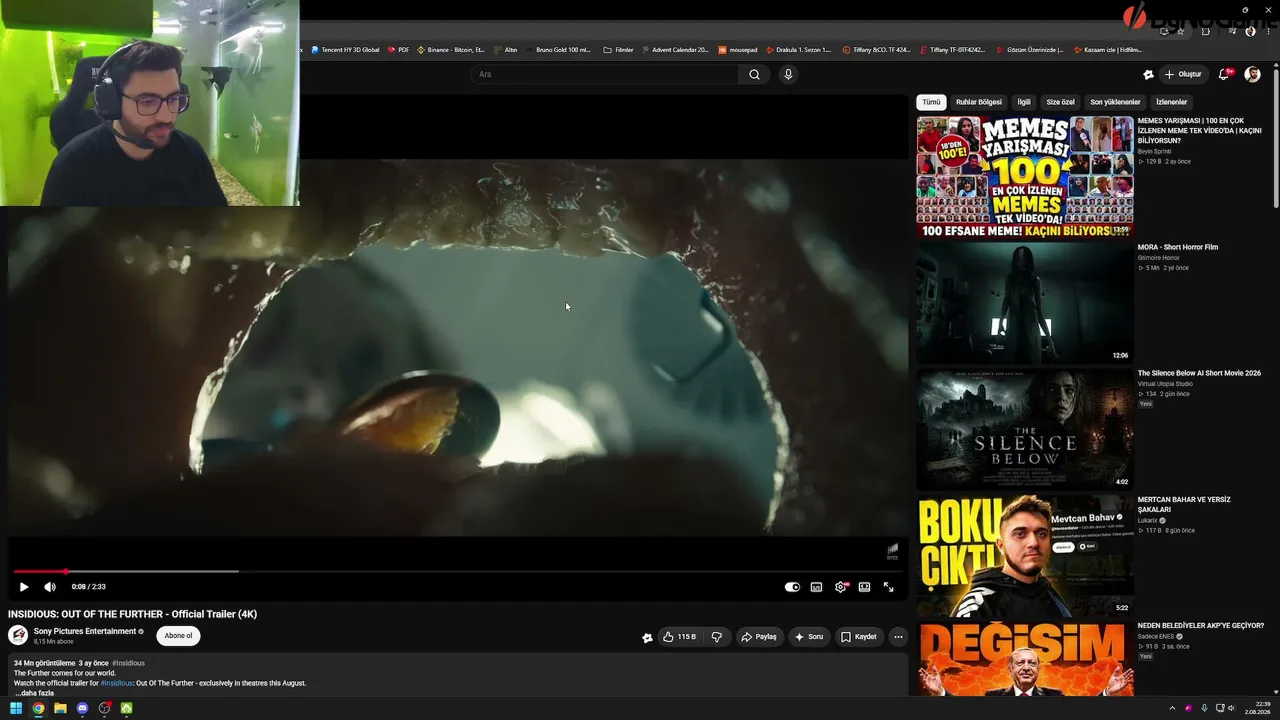This screenshot has height=720, width=1280.
Task: Open the Bruno Gold 100 ml bookmark
Action: point(558,49)
